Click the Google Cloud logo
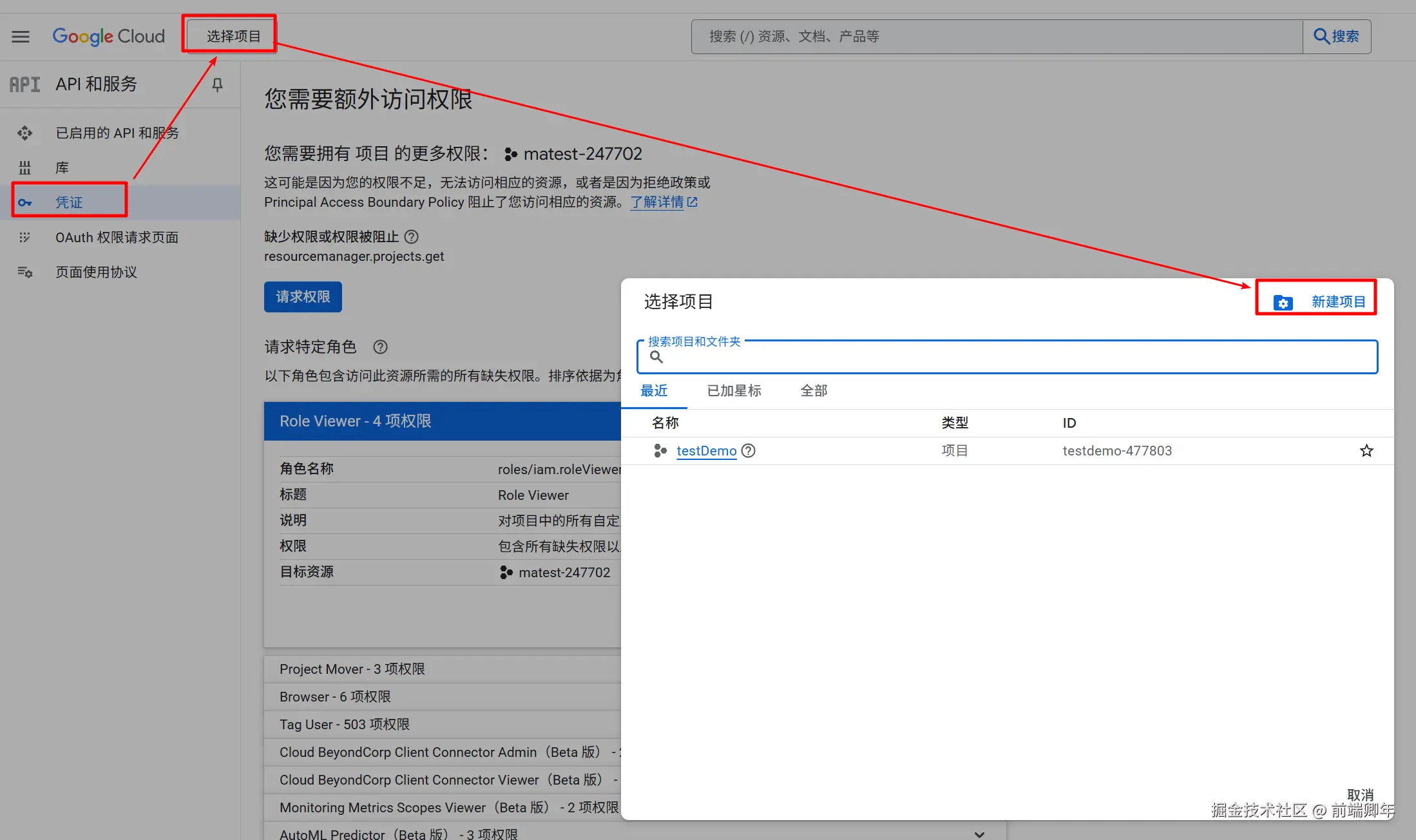The width and height of the screenshot is (1416, 840). tap(108, 36)
